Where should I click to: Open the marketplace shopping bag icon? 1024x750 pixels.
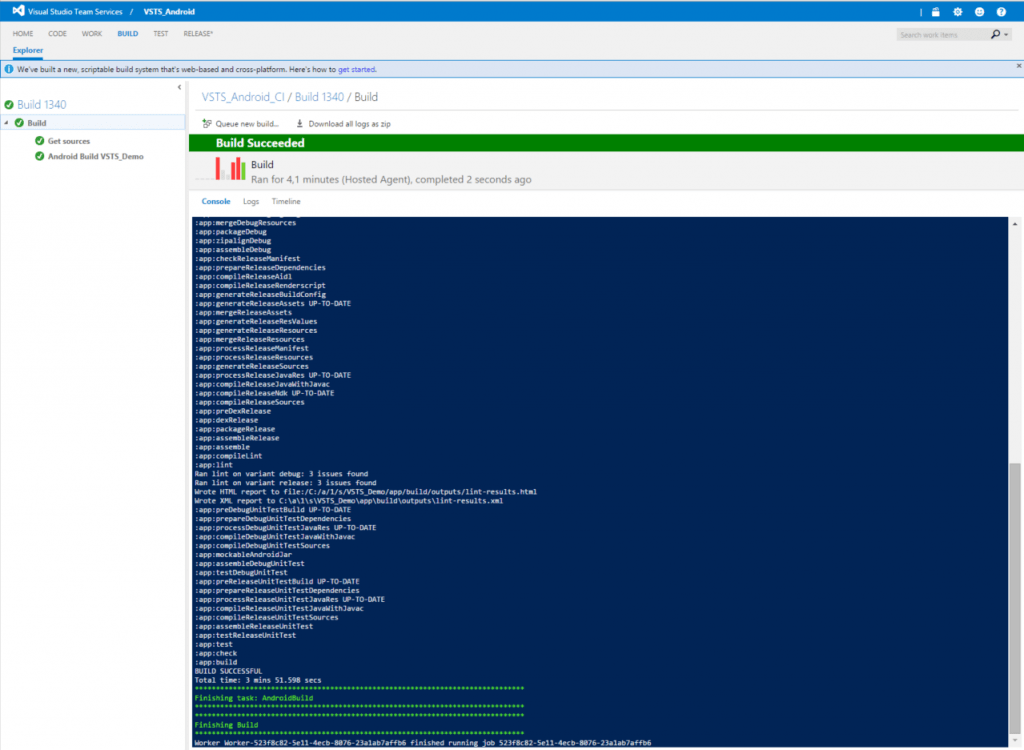click(935, 12)
